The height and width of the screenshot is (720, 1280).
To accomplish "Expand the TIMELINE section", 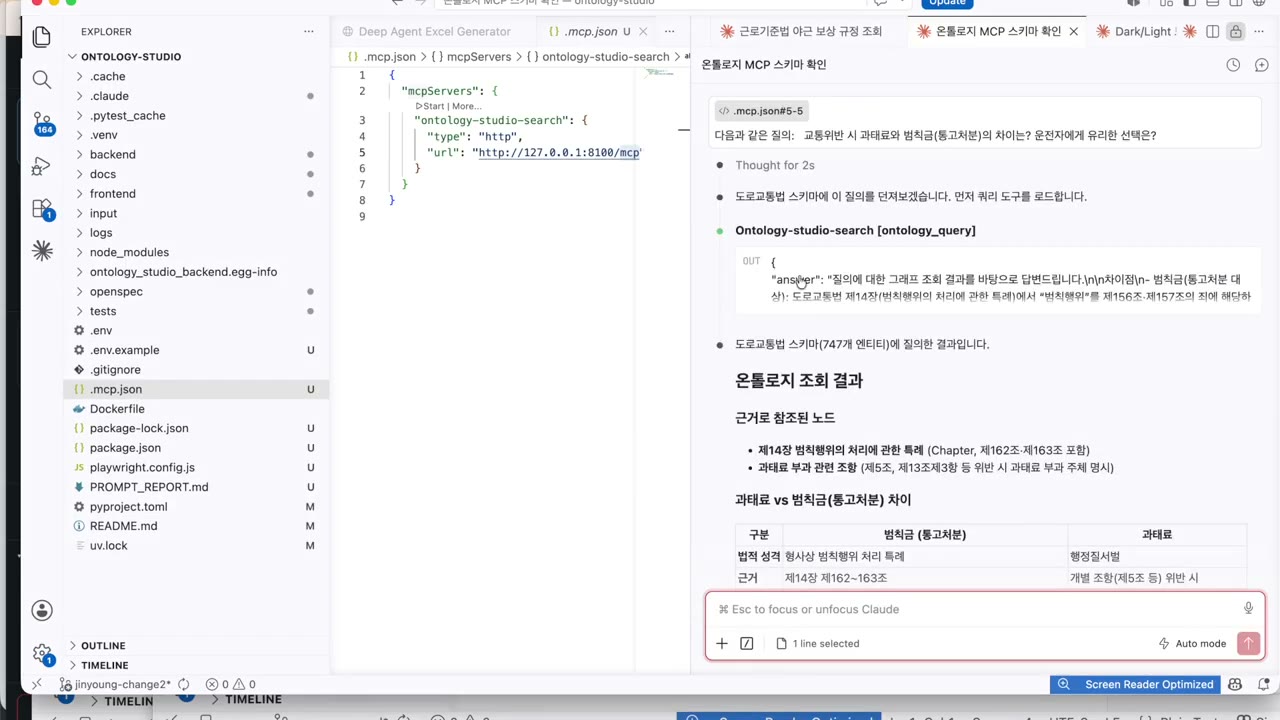I will (104, 665).
